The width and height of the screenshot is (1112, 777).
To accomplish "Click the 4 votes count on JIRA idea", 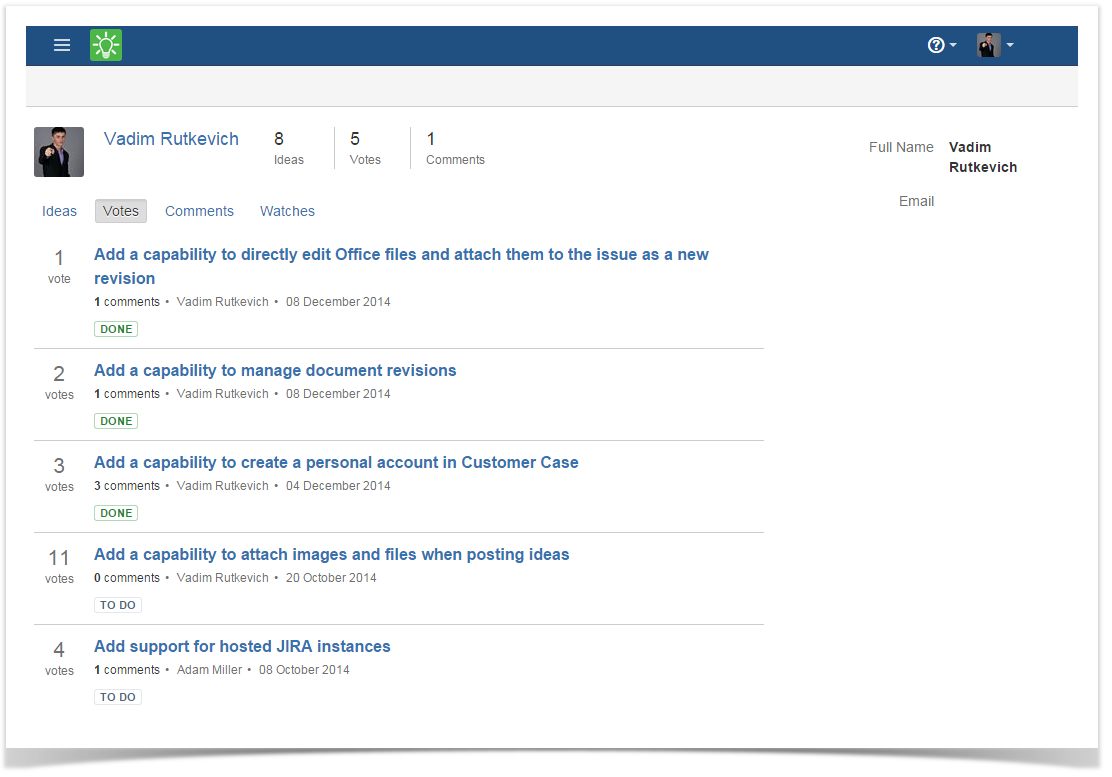I will pos(59,658).
